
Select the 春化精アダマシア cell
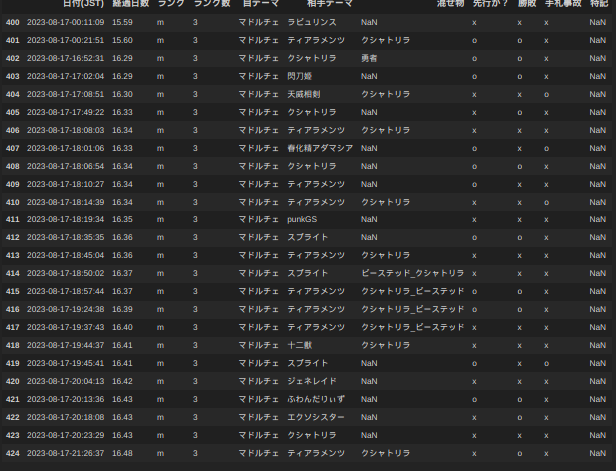320,147
